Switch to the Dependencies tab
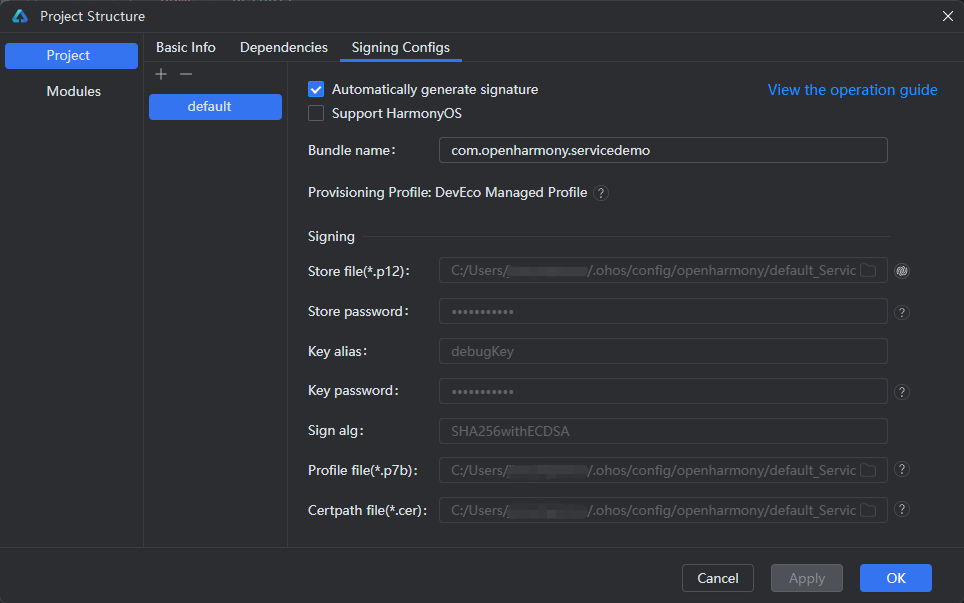Screen dimensions: 964x603 (x=283, y=47)
